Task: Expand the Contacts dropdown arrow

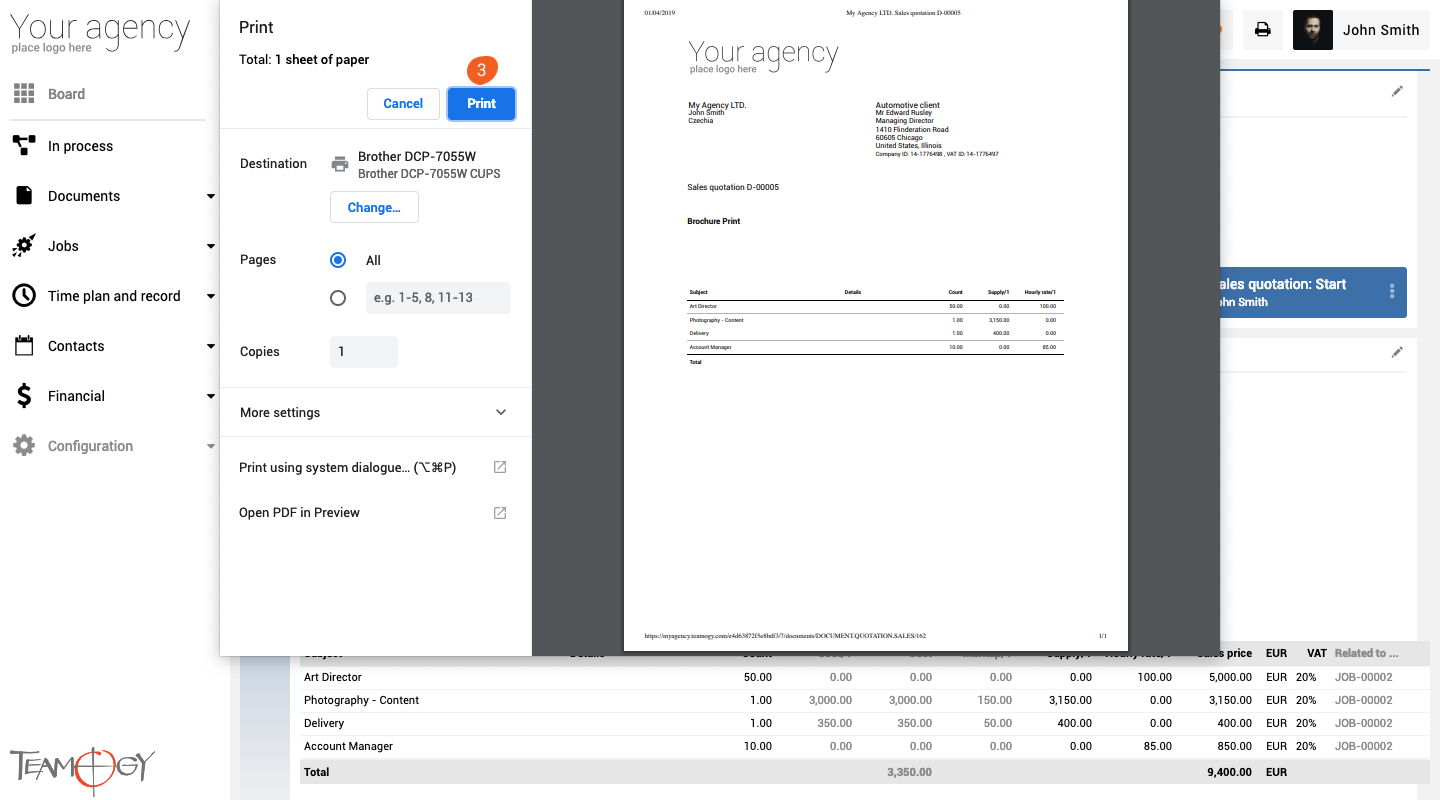Action: pyautogui.click(x=211, y=346)
